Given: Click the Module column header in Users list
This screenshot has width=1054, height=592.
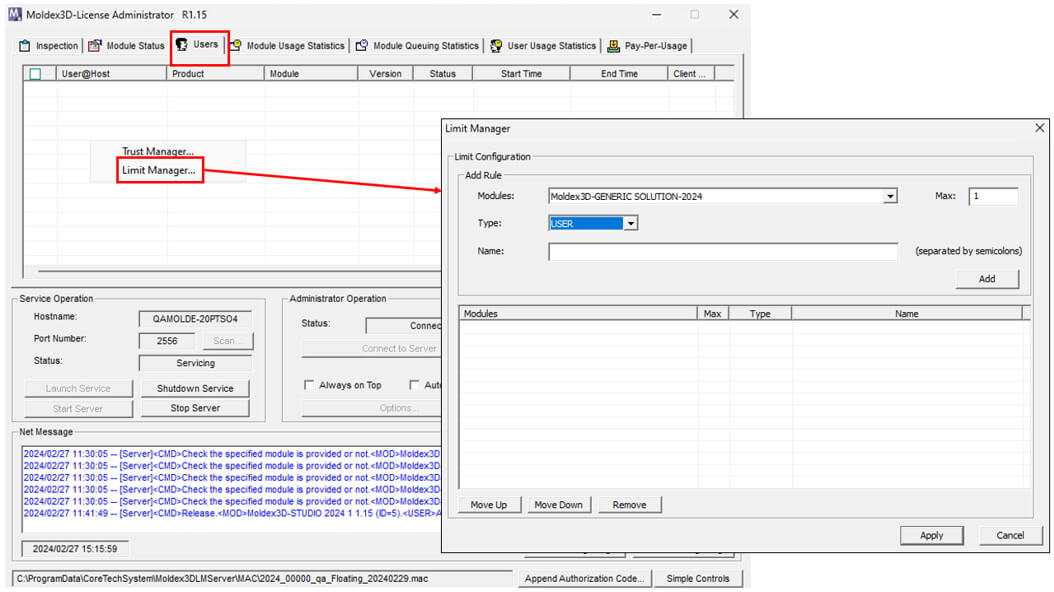Looking at the screenshot, I should coord(311,74).
